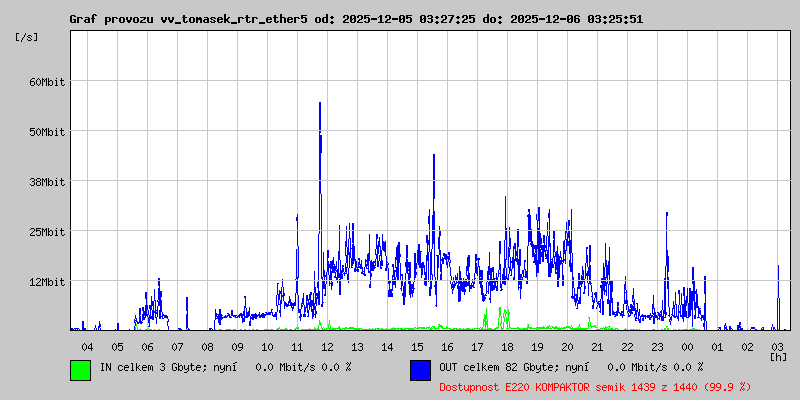Viewport: 800px width, 400px height.
Task: Click the [h] unit label at bottom right
Action: [x=778, y=357]
